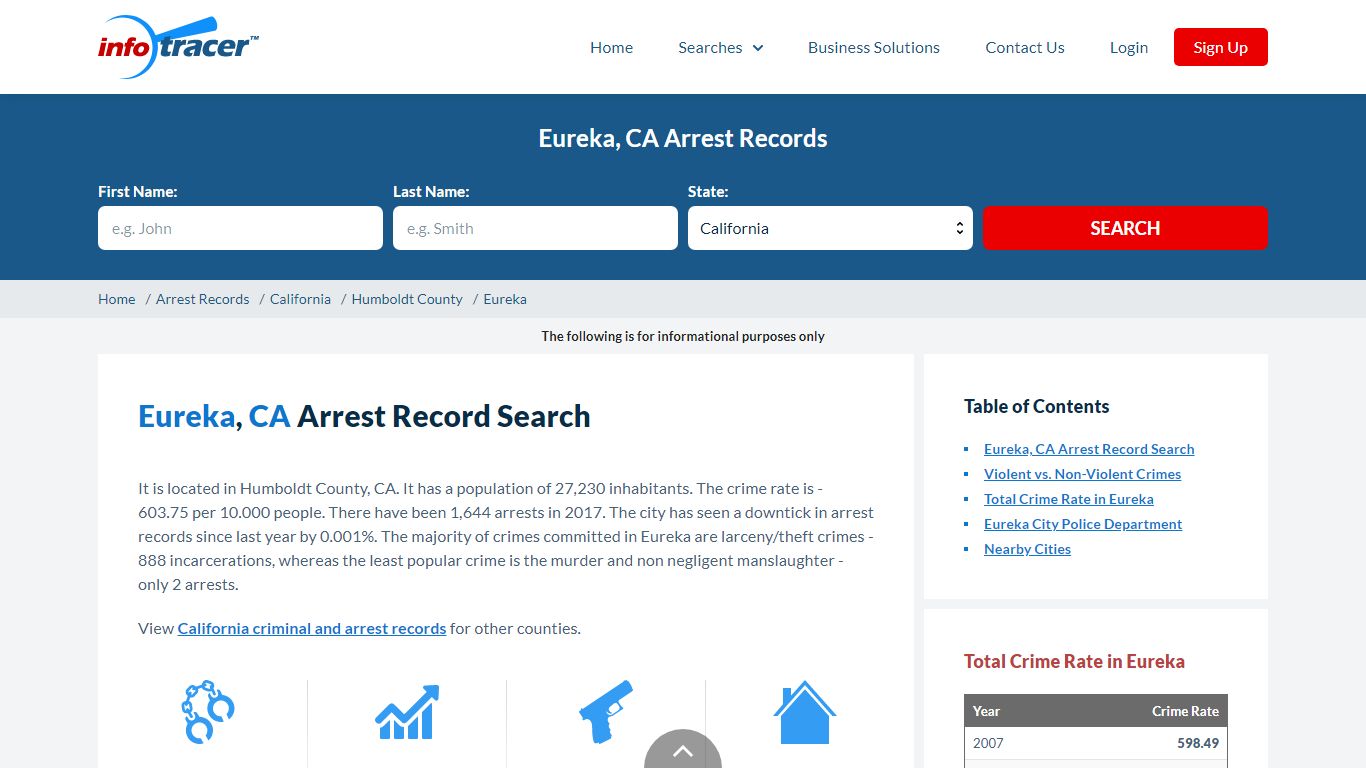Focus the First Name input field

(x=240, y=228)
